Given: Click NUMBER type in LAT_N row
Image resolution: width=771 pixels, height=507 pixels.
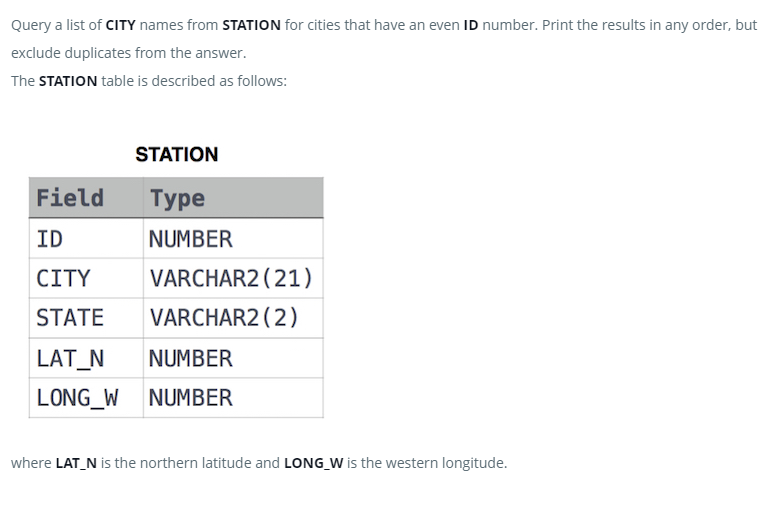Looking at the screenshot, I should pos(233,358).
